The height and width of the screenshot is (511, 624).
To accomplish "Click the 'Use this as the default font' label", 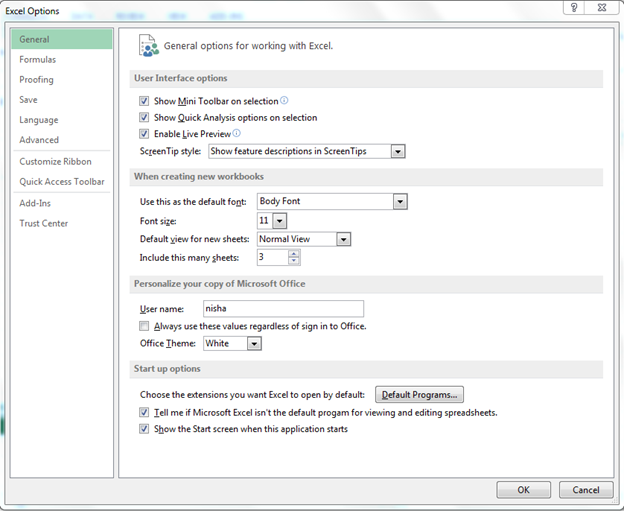I will click(193, 202).
